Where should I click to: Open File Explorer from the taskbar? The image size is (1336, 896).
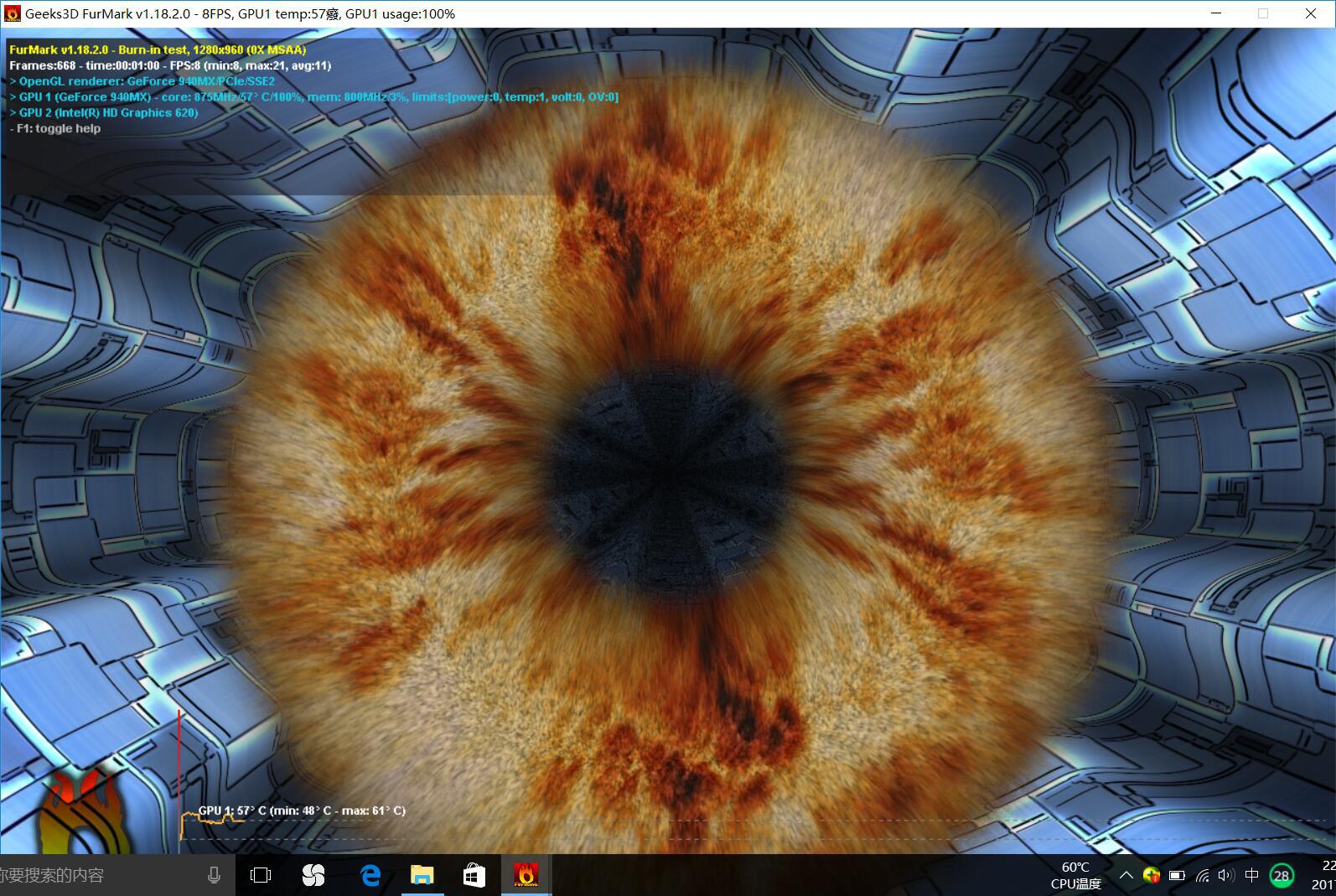[x=422, y=875]
